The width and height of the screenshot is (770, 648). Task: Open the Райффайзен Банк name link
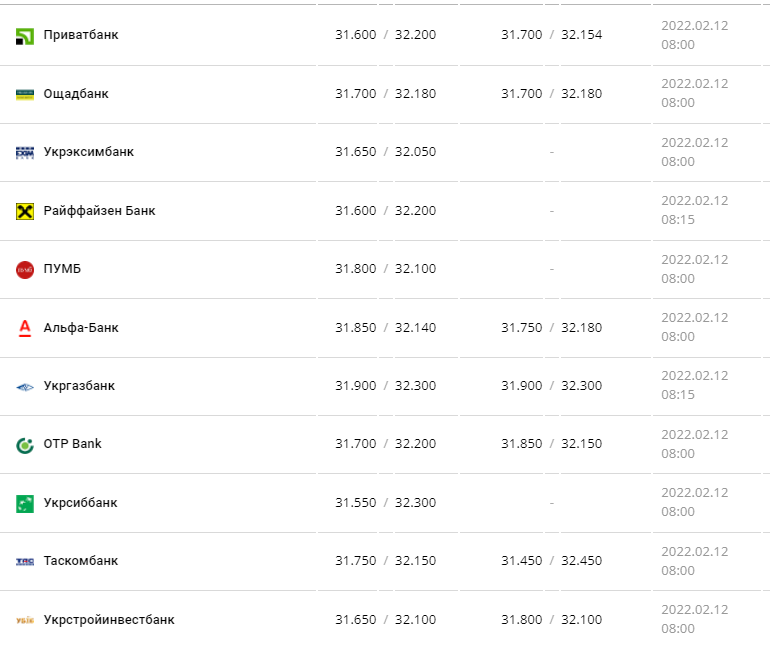click(100, 211)
